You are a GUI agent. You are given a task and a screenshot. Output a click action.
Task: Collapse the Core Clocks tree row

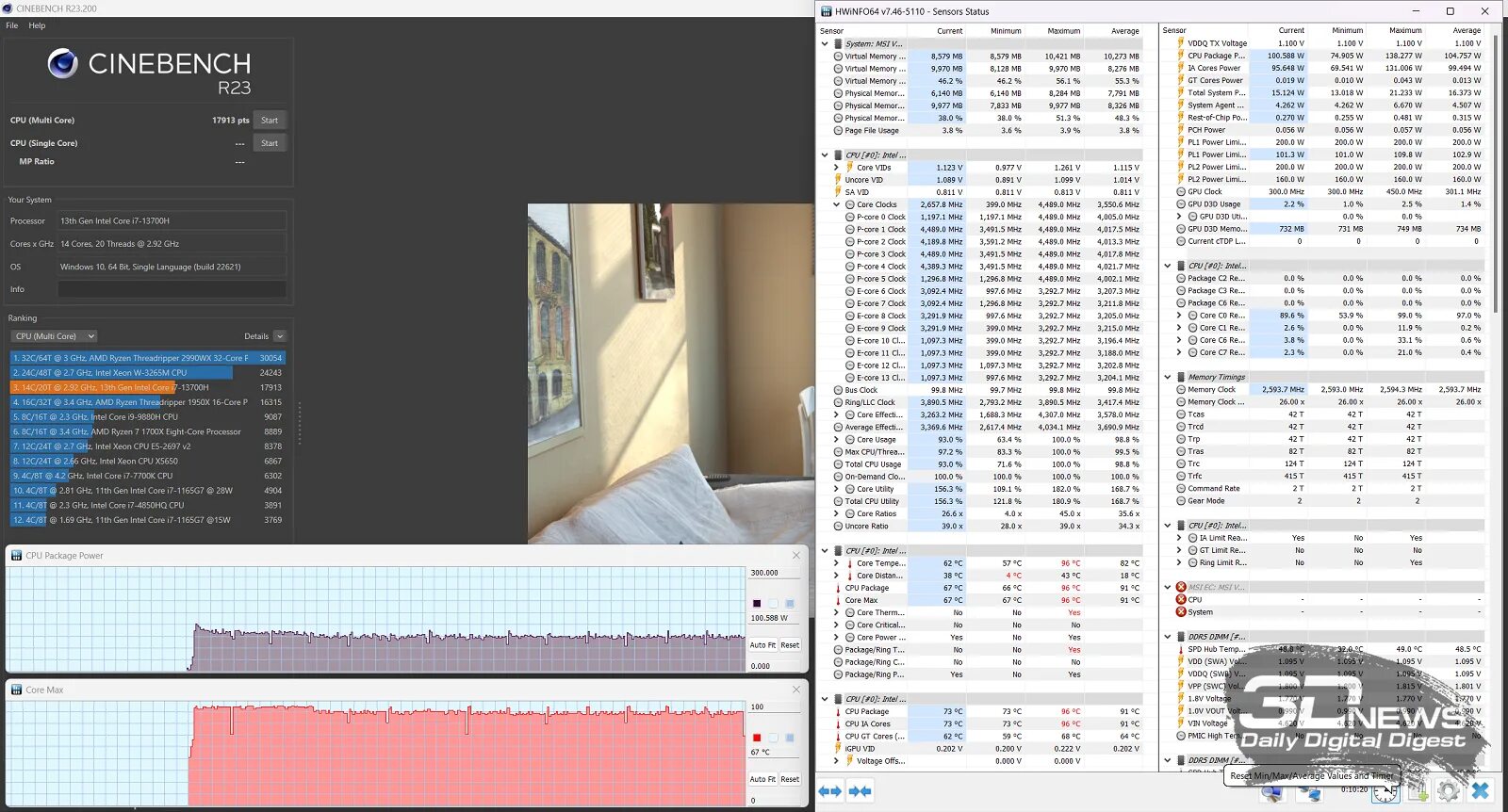pos(836,204)
